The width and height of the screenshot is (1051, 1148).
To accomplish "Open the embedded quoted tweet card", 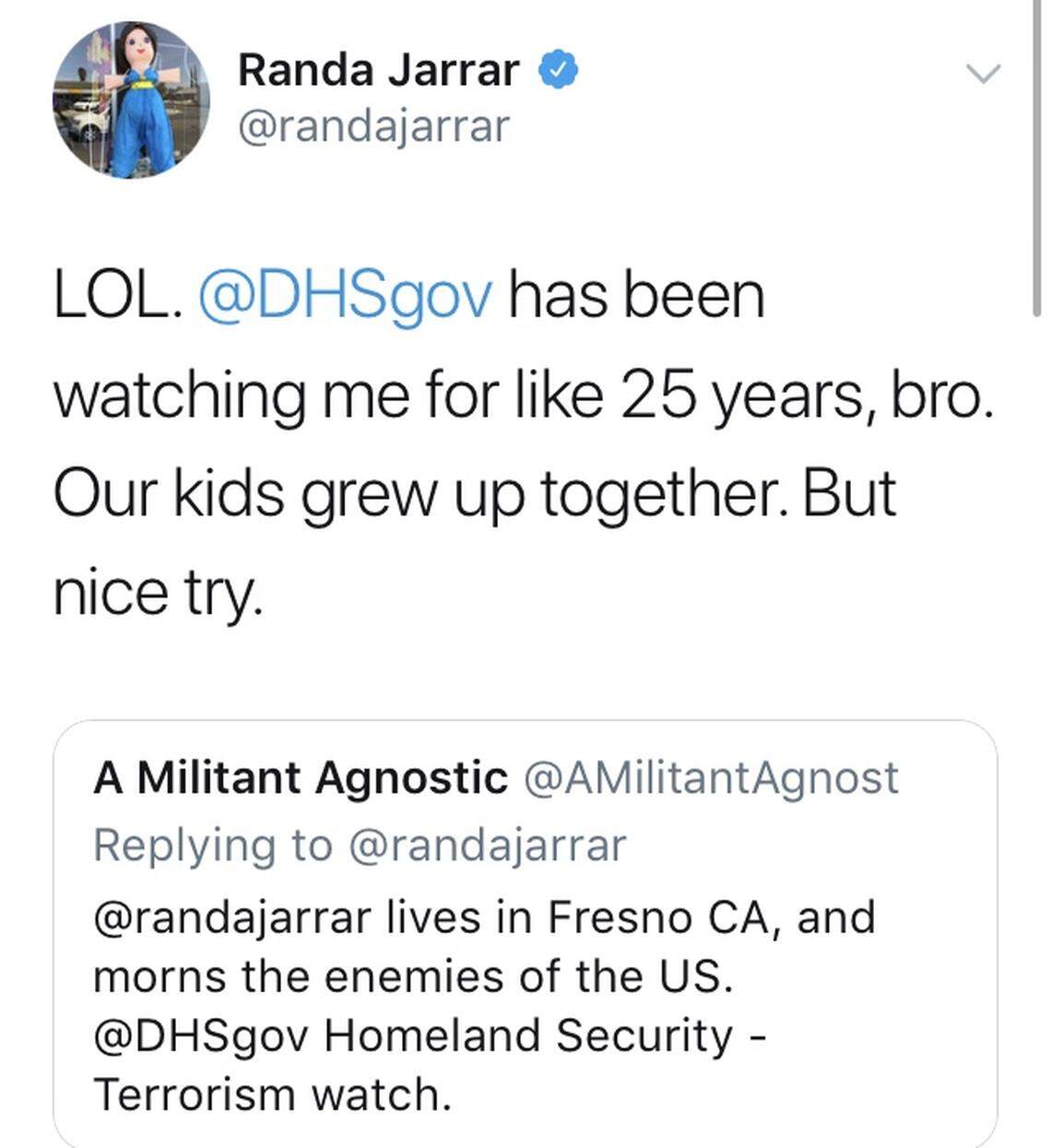I will tap(525, 931).
